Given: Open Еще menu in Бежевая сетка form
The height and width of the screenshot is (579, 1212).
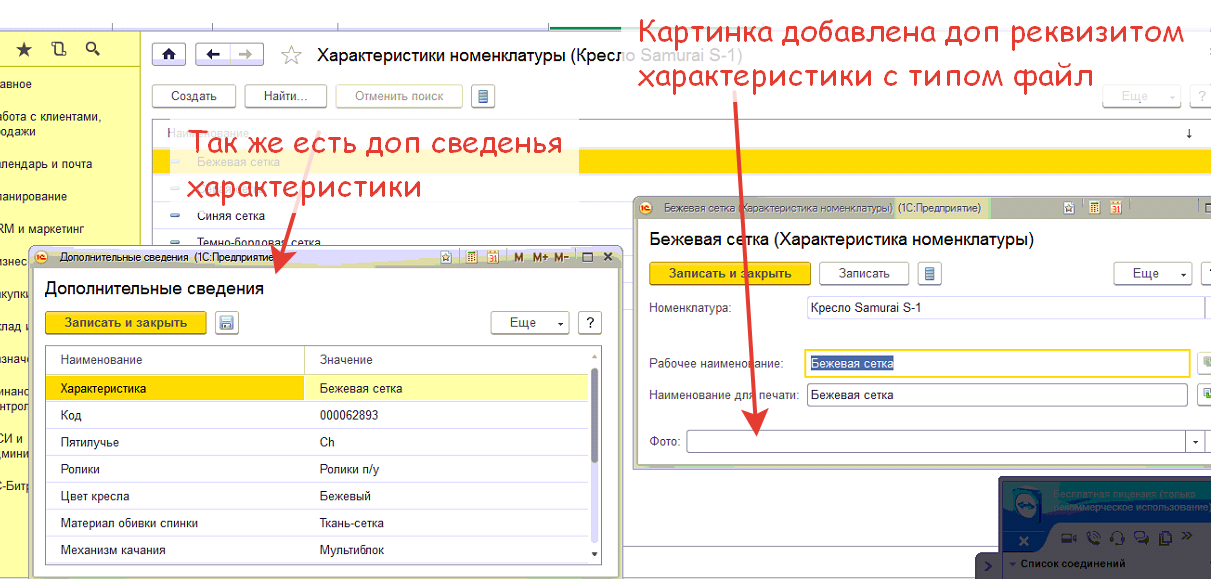Looking at the screenshot, I should point(1153,274).
